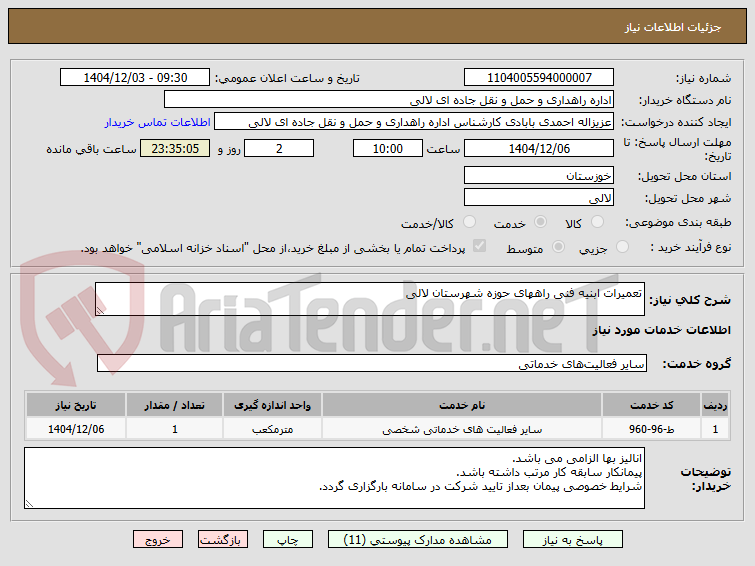Click the کد خدمت column header
The height and width of the screenshot is (566, 755).
click(x=651, y=405)
